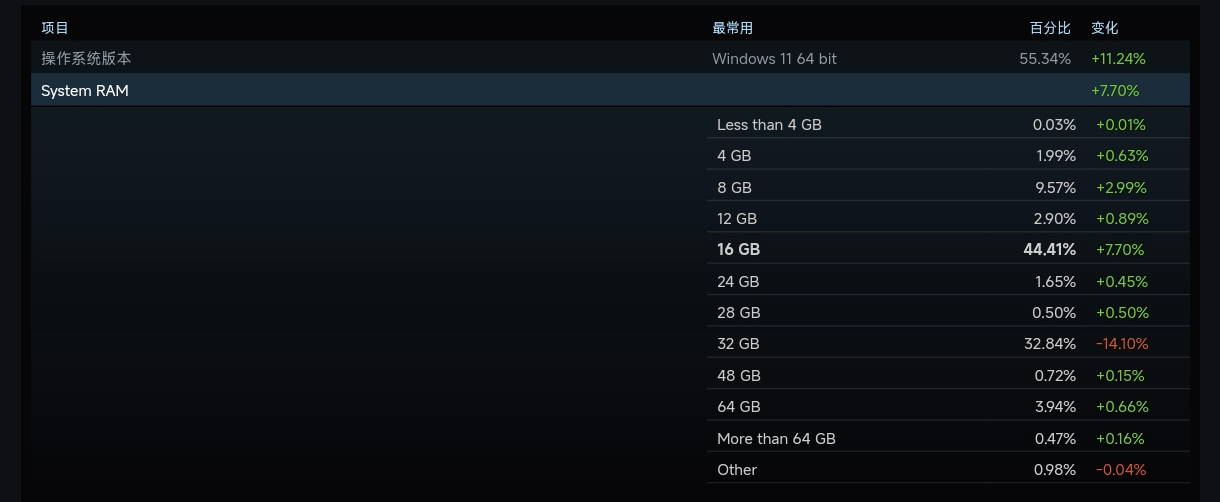Click the 32 GB row label
This screenshot has width=1220, height=502.
point(738,344)
